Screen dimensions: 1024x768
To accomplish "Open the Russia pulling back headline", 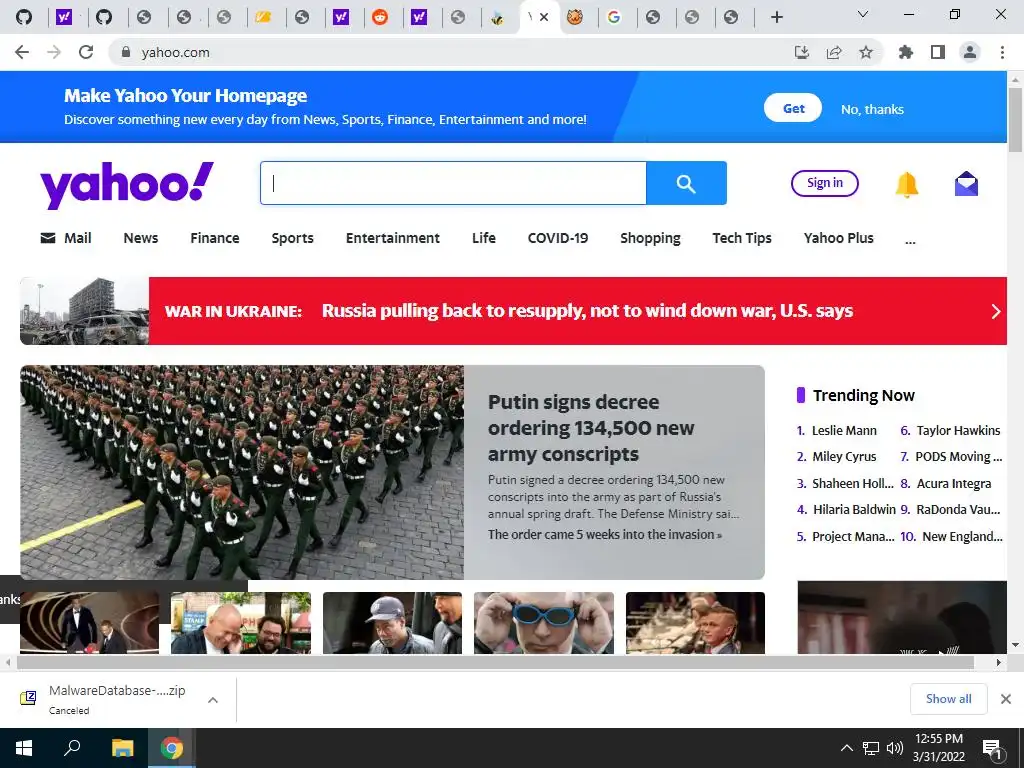I will tap(587, 311).
